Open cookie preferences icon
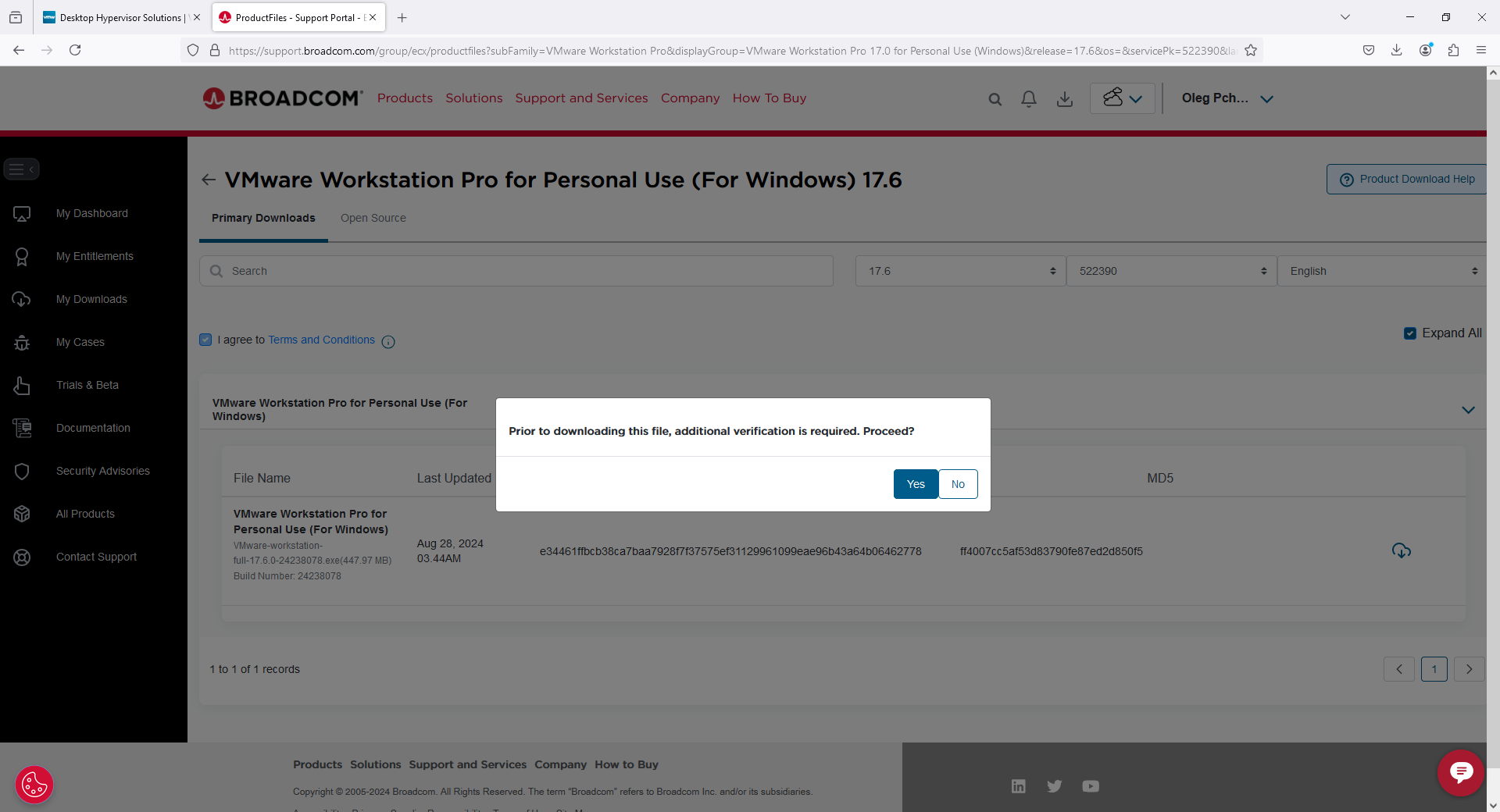The height and width of the screenshot is (812, 1500). [x=34, y=785]
